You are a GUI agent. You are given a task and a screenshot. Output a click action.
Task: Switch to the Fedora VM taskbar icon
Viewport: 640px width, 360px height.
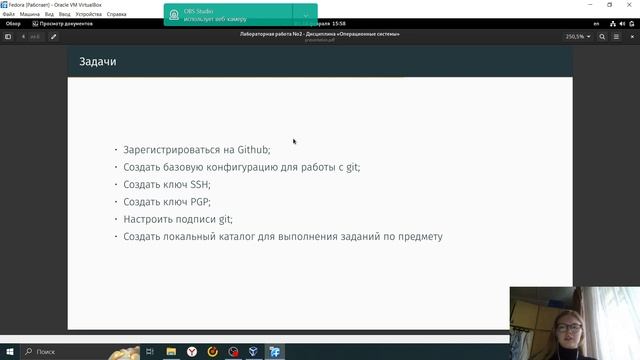(275, 351)
